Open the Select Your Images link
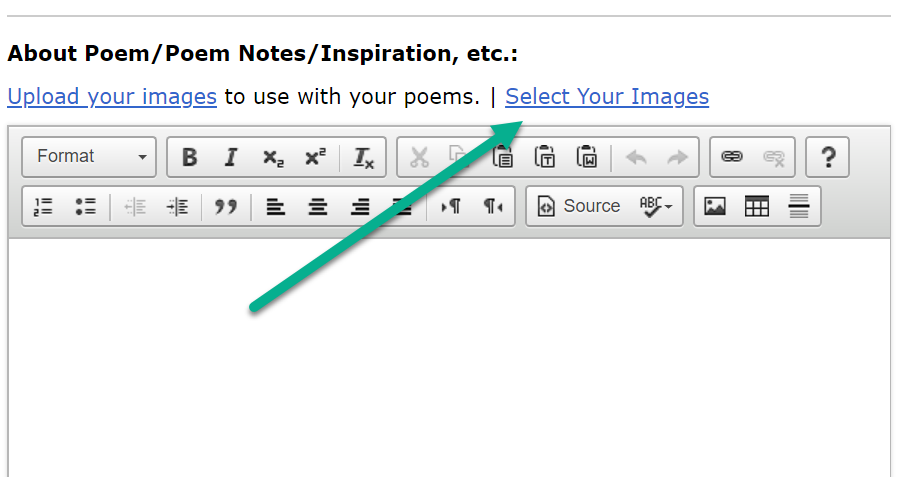 (x=607, y=96)
